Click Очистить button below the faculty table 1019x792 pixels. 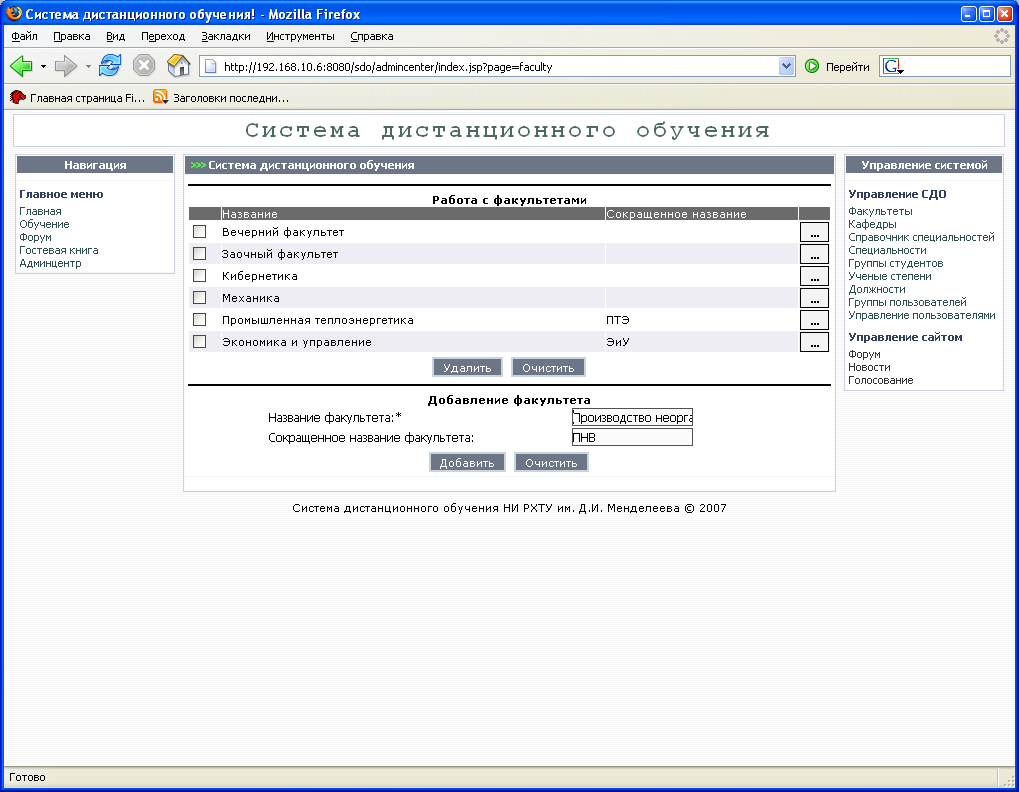tap(548, 368)
